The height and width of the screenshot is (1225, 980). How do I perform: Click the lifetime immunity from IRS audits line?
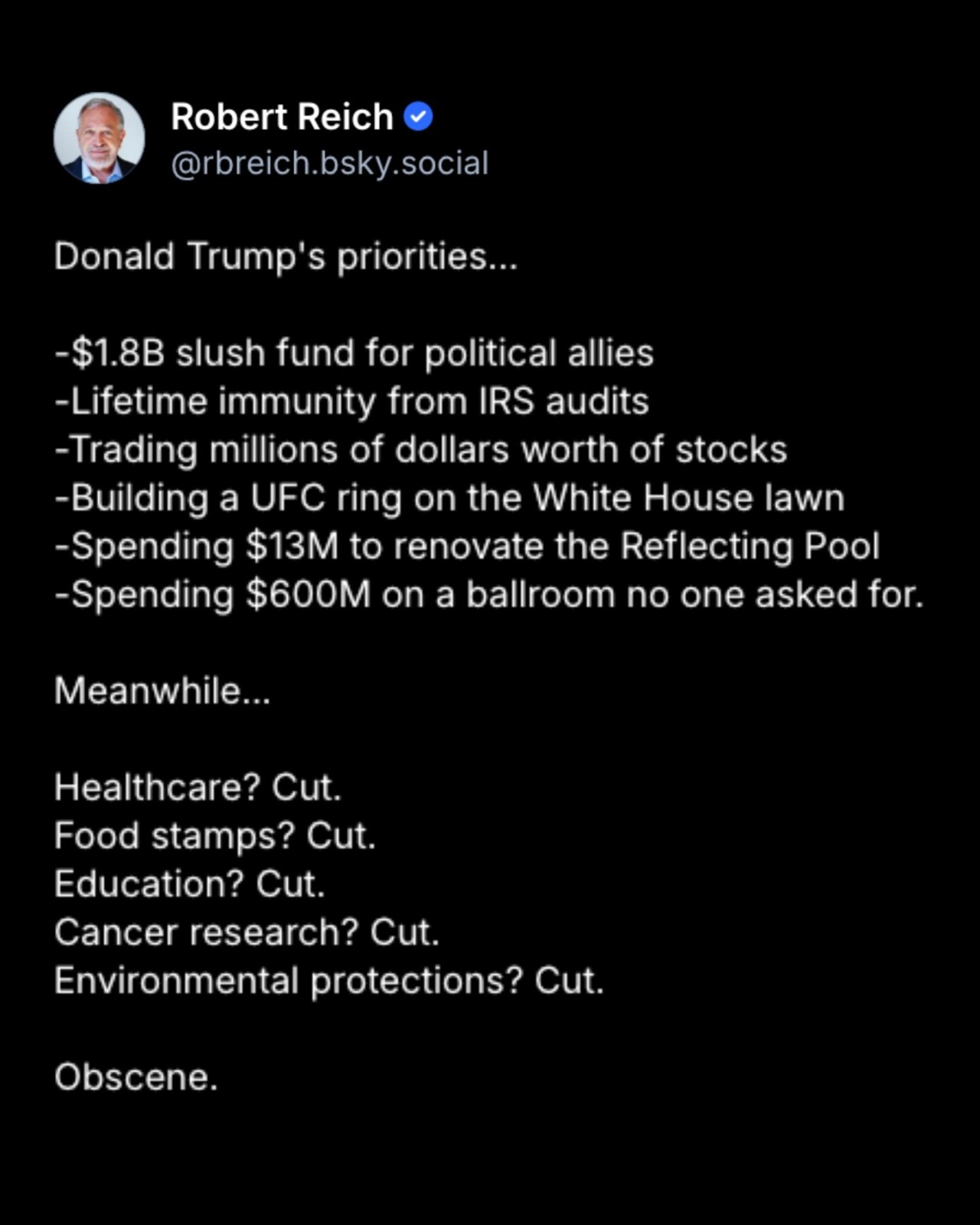(x=352, y=401)
